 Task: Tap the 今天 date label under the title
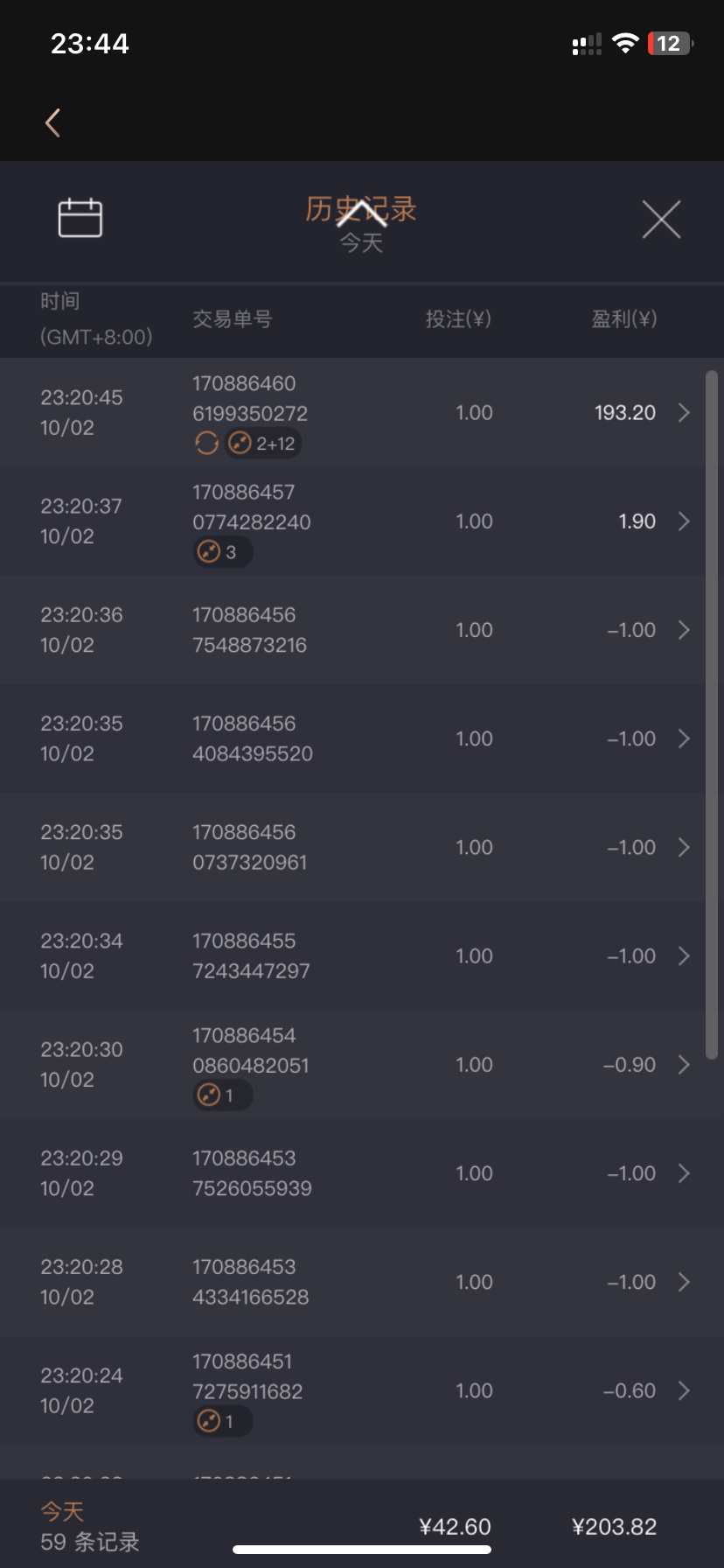[x=361, y=243]
